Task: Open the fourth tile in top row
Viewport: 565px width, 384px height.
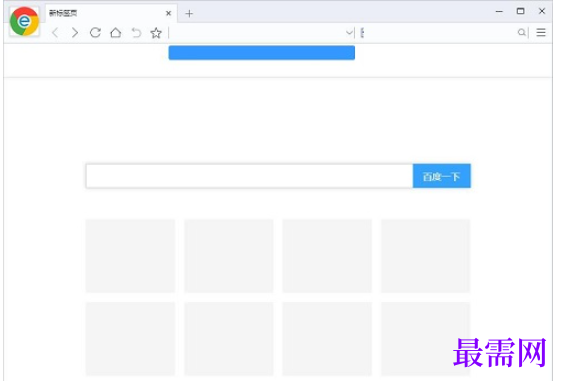Action: (x=426, y=256)
